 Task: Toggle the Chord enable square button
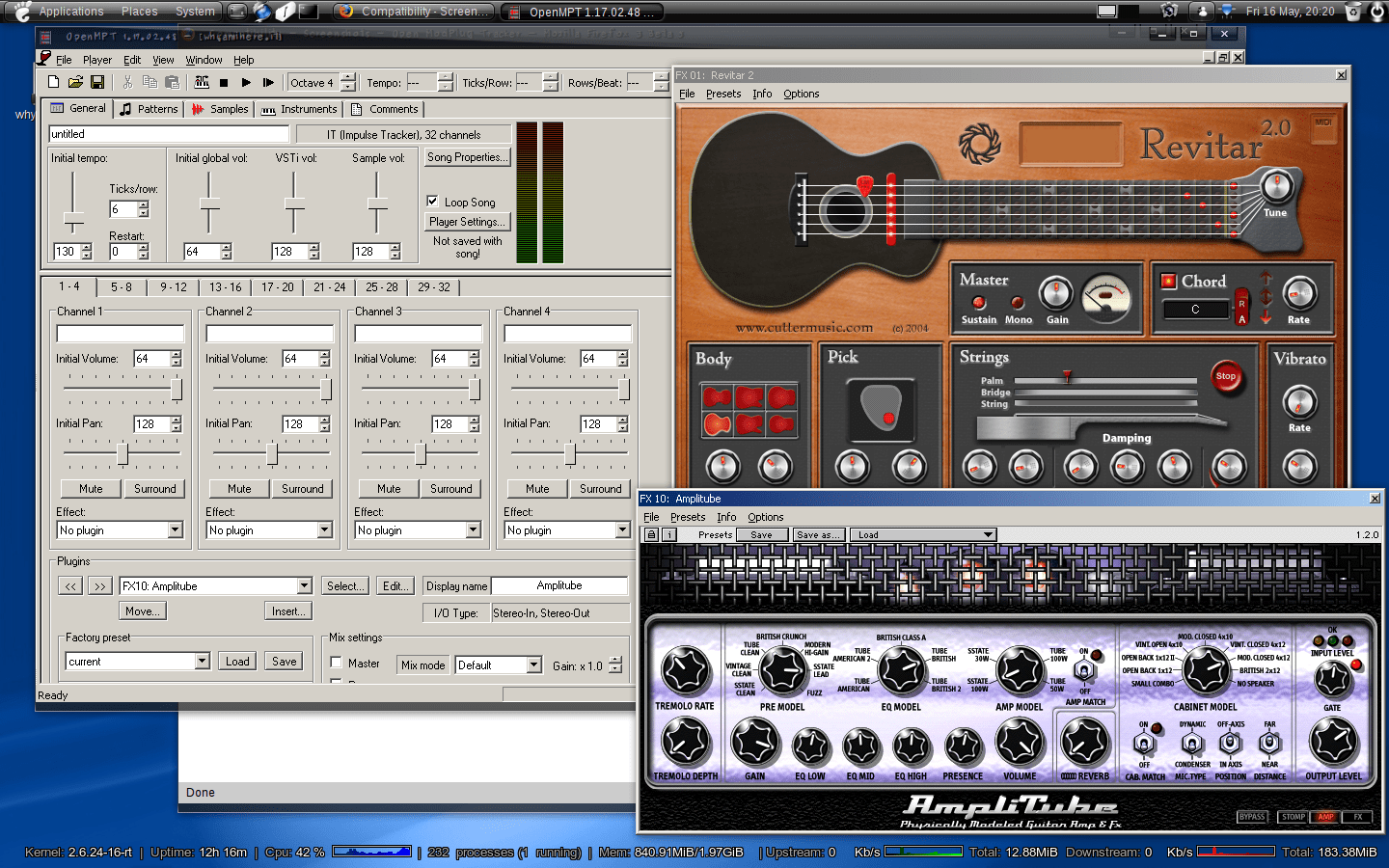[x=1168, y=281]
